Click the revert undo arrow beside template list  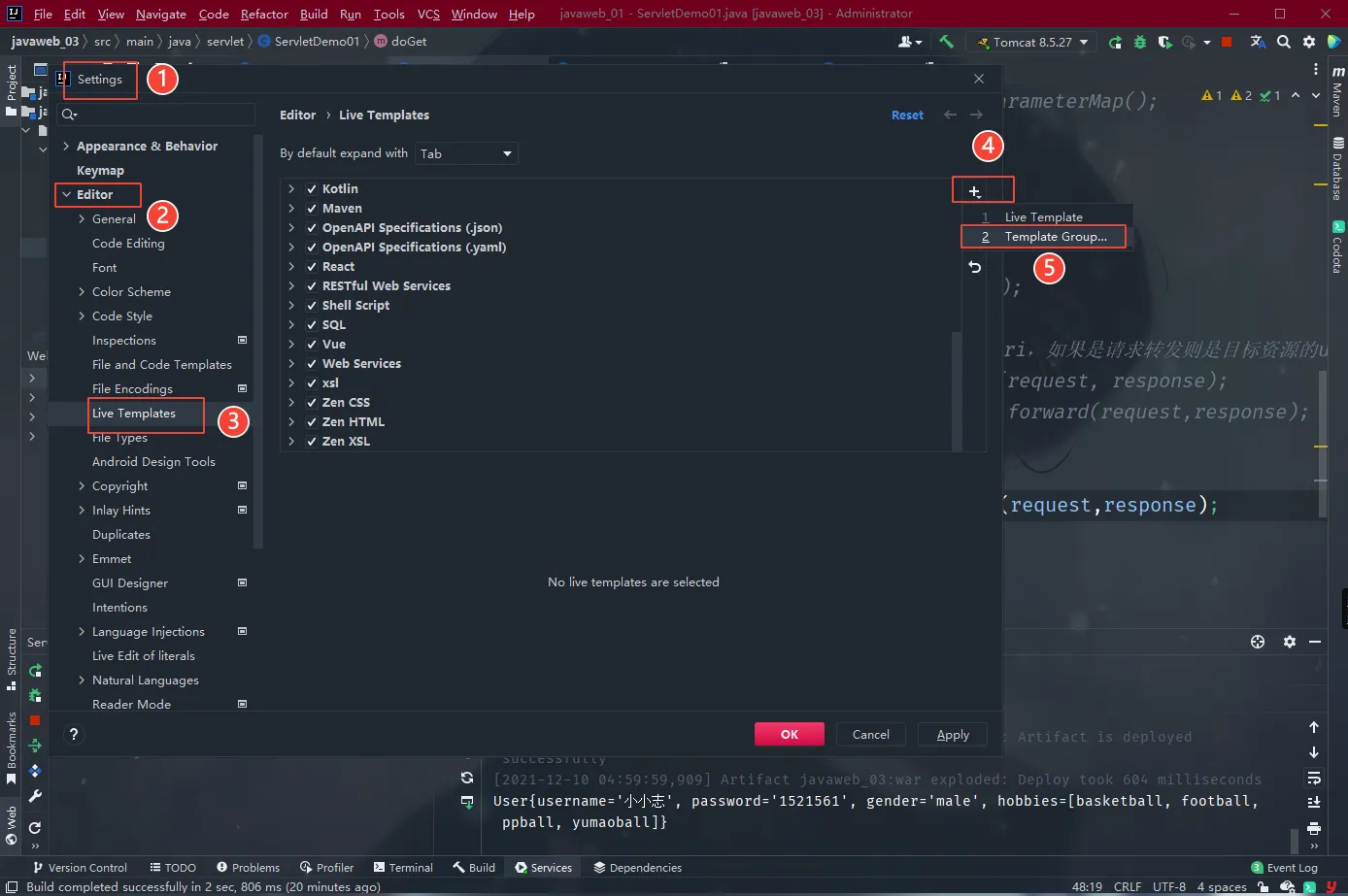pyautogui.click(x=974, y=267)
